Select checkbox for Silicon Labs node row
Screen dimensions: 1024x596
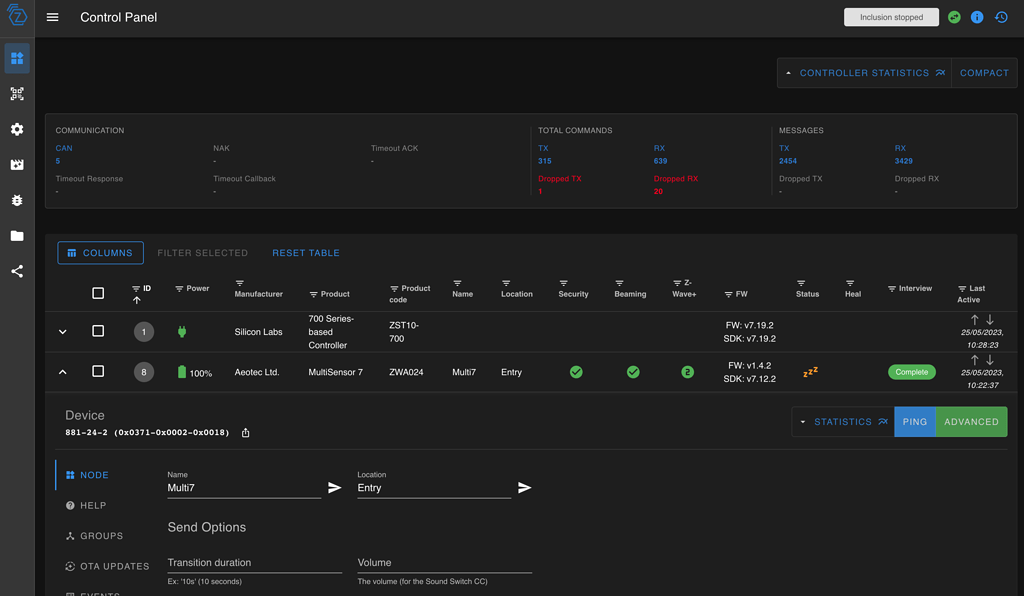(98, 331)
